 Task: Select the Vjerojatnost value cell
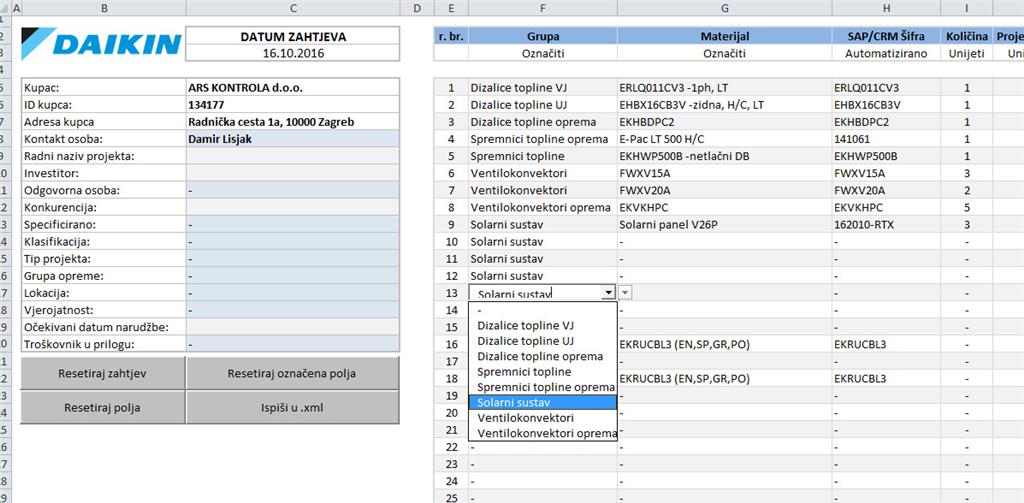[x=293, y=310]
